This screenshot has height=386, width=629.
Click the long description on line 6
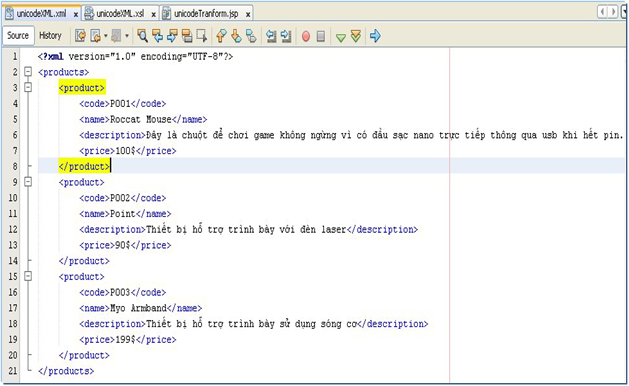[384, 135]
